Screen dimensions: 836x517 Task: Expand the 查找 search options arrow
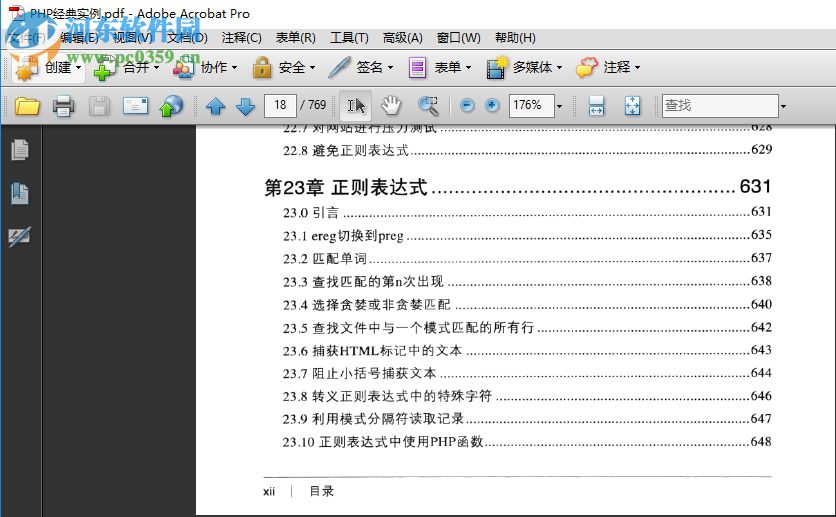click(783, 106)
